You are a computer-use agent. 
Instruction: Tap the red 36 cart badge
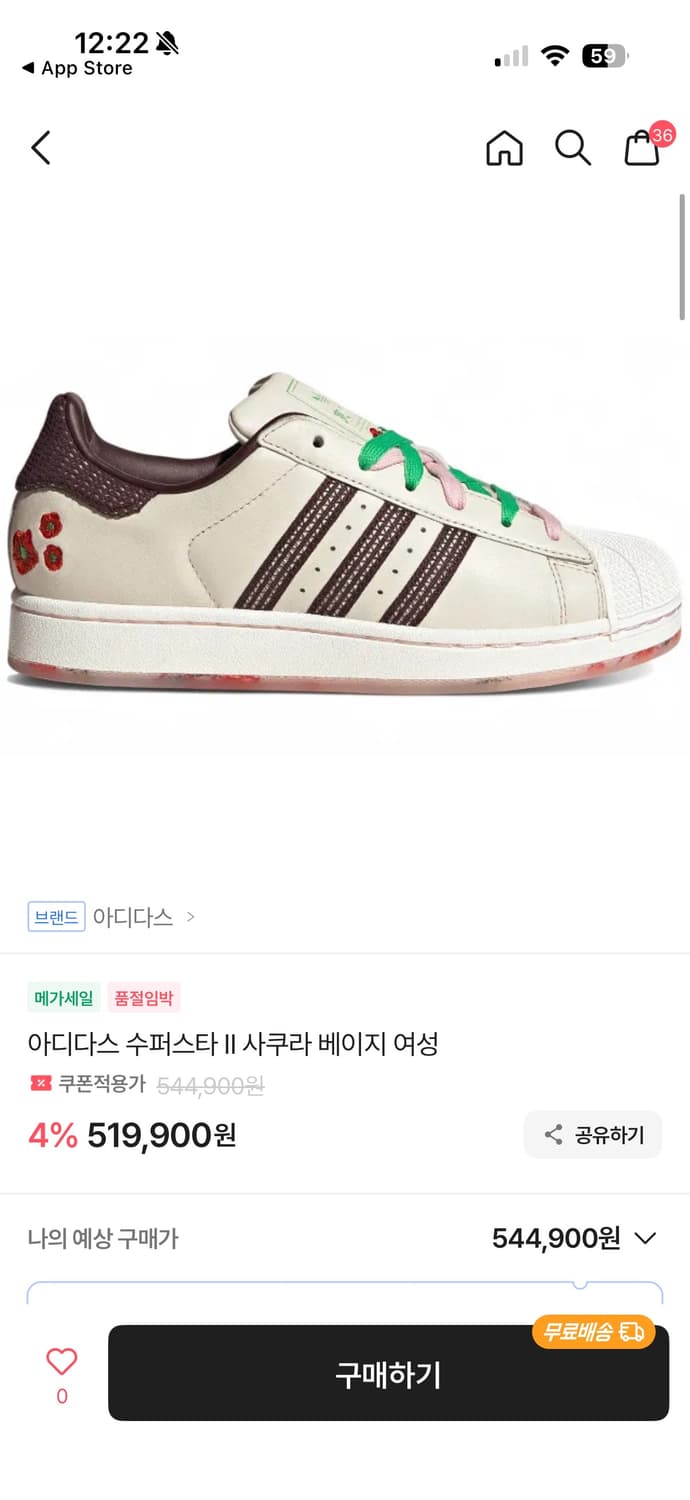(x=662, y=135)
